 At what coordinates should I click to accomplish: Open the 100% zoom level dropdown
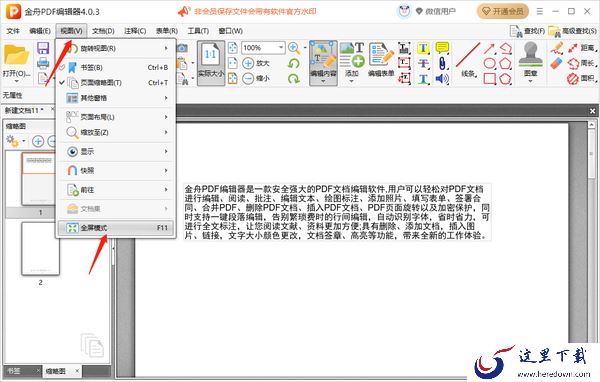click(281, 48)
